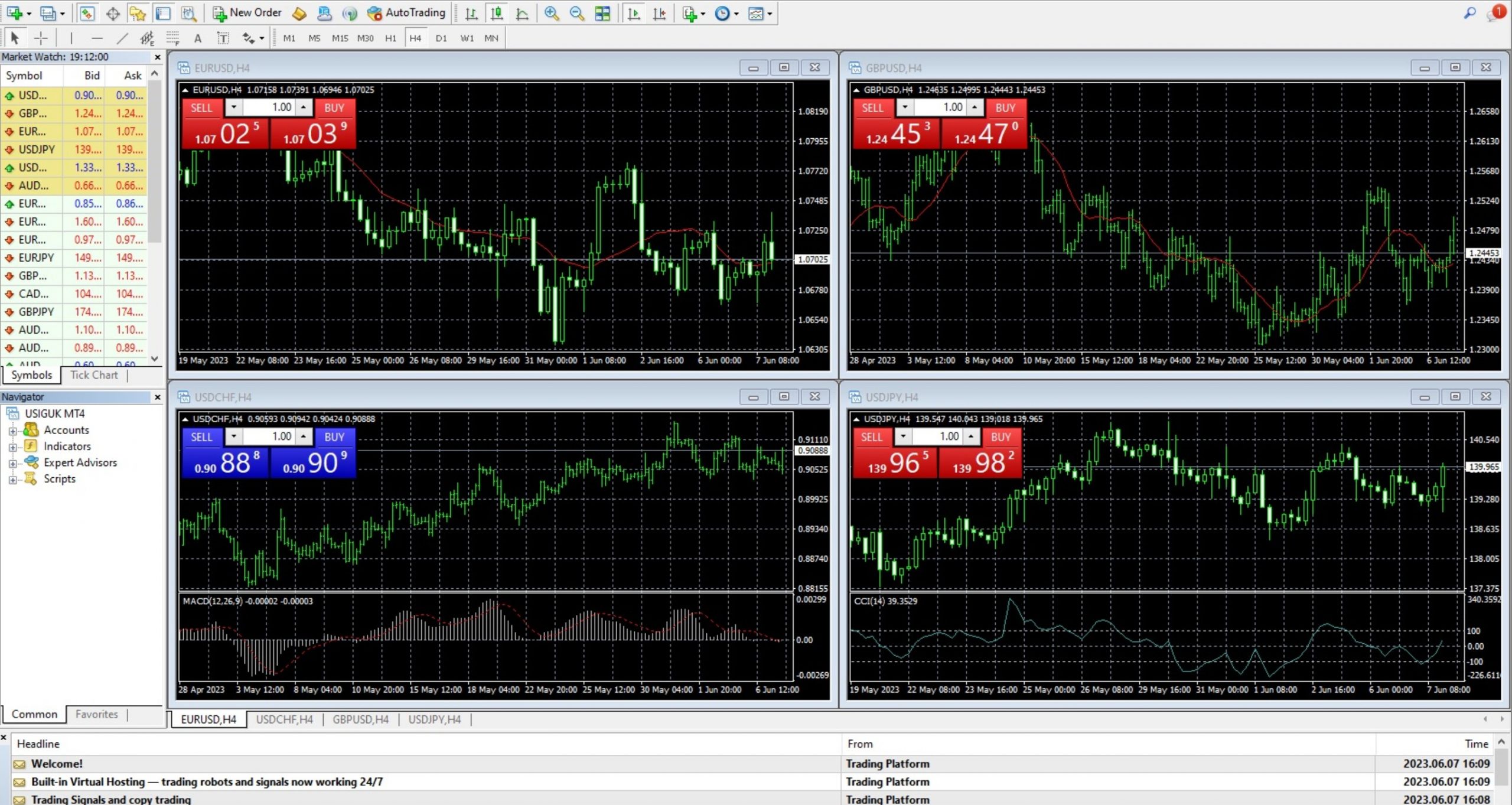Open the Data Window crosshair icon
This screenshot has width=1512, height=805.
click(x=113, y=13)
